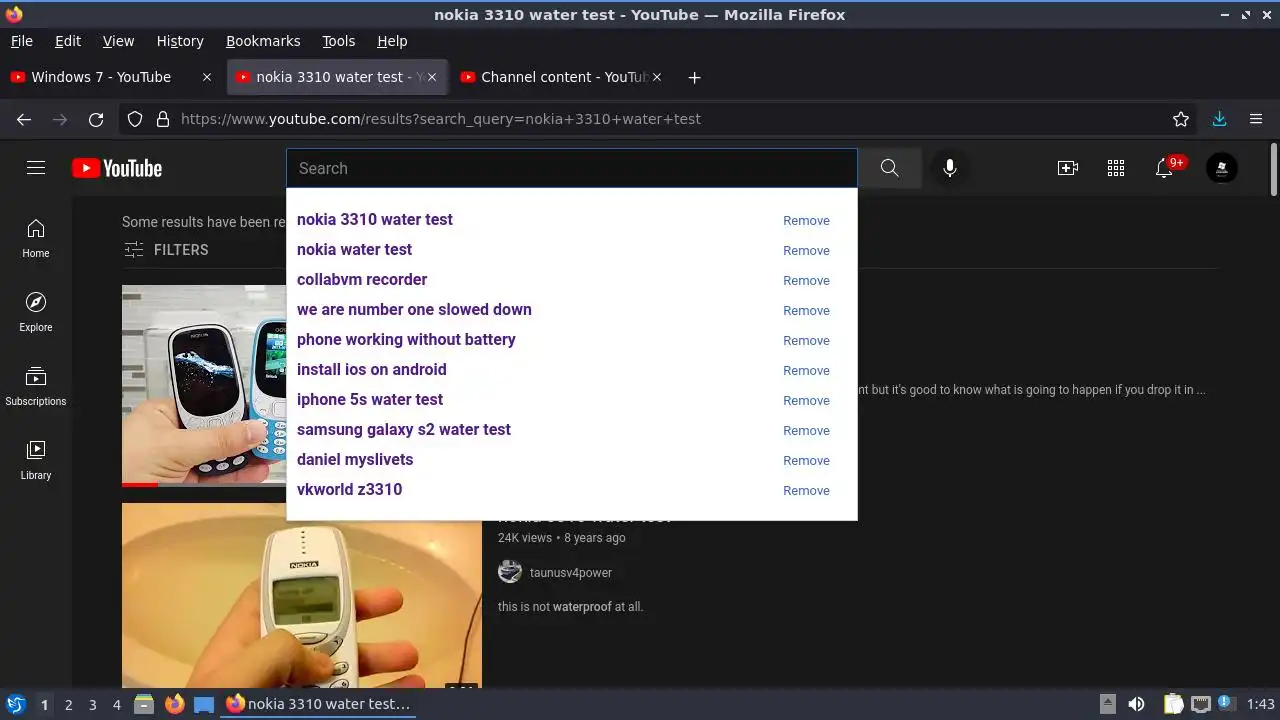Select suggestion 'phone working without battery'
The height and width of the screenshot is (720, 1280).
coord(406,339)
